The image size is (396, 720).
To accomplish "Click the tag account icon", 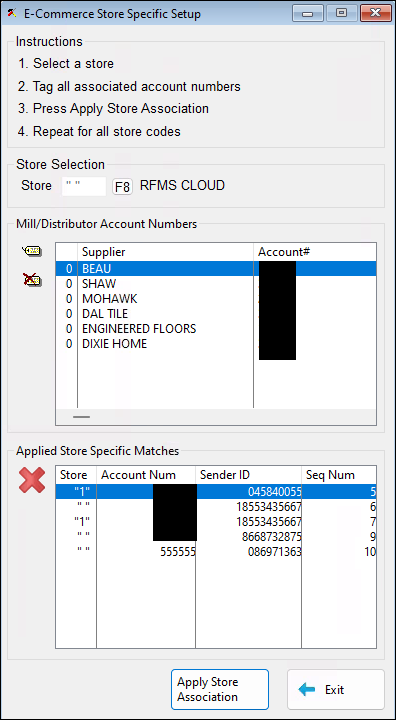I will pyautogui.click(x=31, y=251).
